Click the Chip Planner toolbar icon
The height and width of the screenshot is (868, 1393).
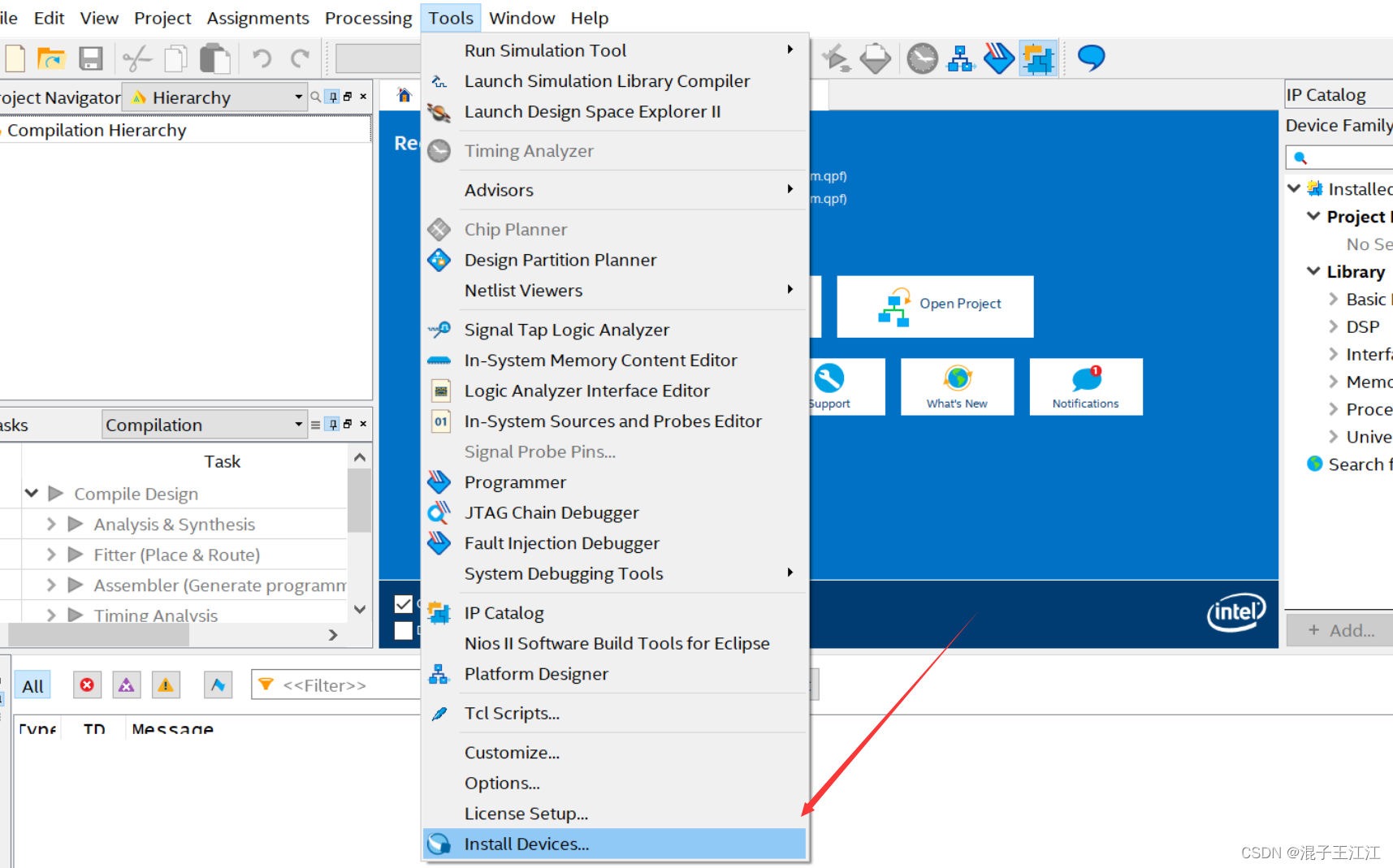875,58
